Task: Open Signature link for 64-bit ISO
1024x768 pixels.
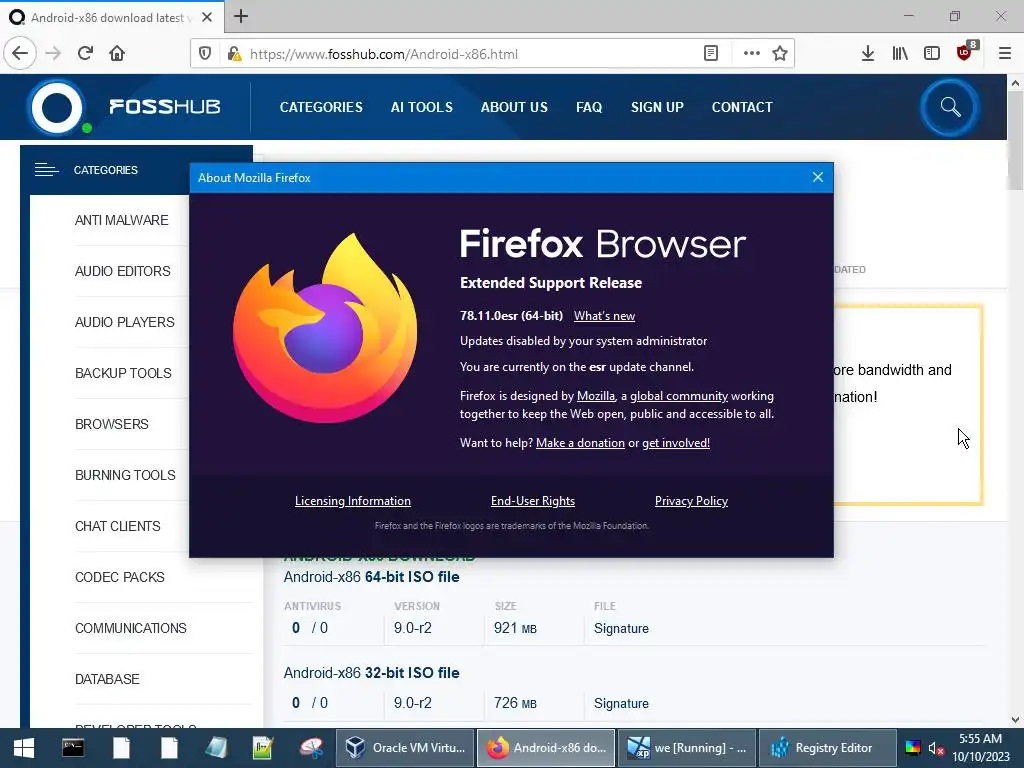Action: [621, 628]
